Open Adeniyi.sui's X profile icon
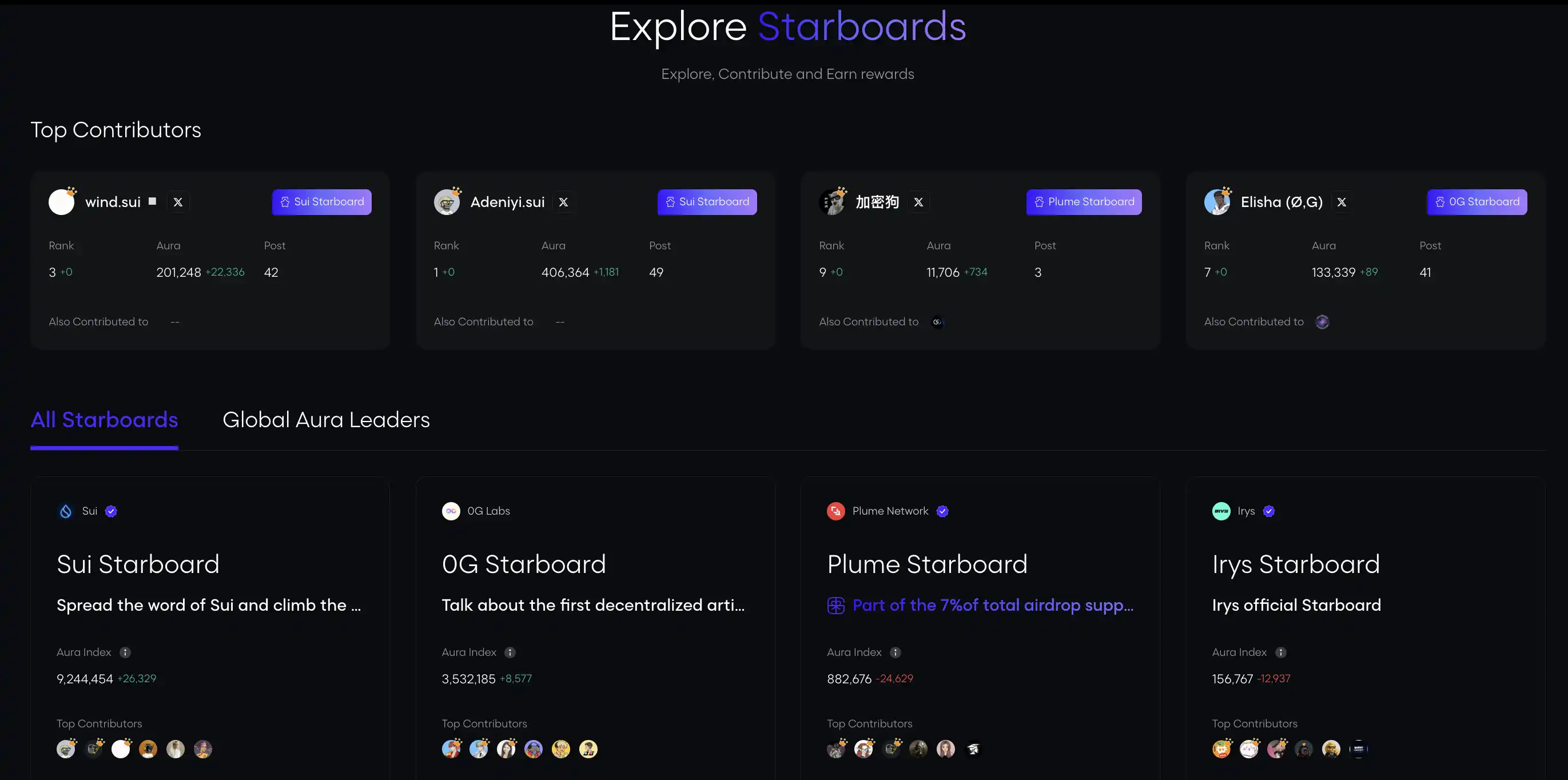Screen dimensions: 1568x780 tap(563, 202)
